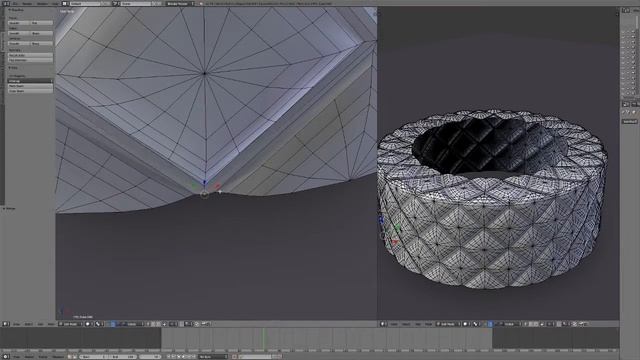The height and width of the screenshot is (360, 640).
Task: Toggle limit selection to visible in right viewport
Action: 542,324
